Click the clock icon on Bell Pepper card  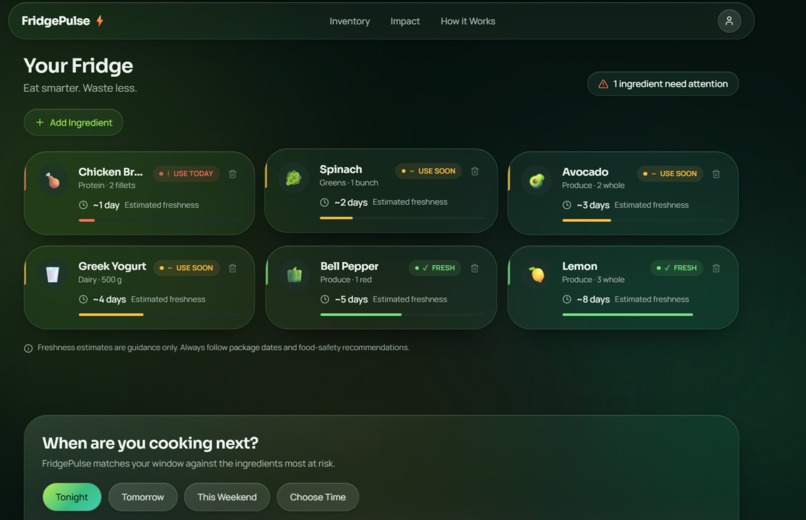(x=325, y=299)
